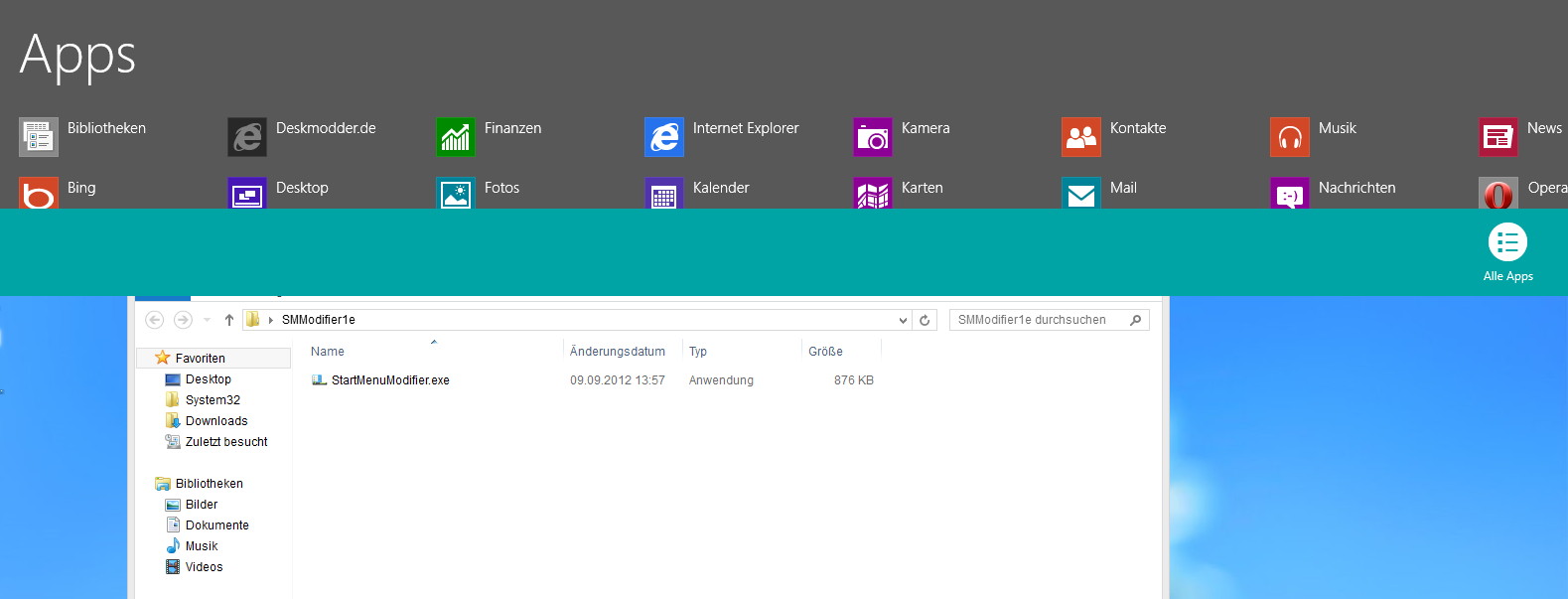Click the Anwendung type cell
Image resolution: width=1568 pixels, height=599 pixels.
[x=721, y=380]
